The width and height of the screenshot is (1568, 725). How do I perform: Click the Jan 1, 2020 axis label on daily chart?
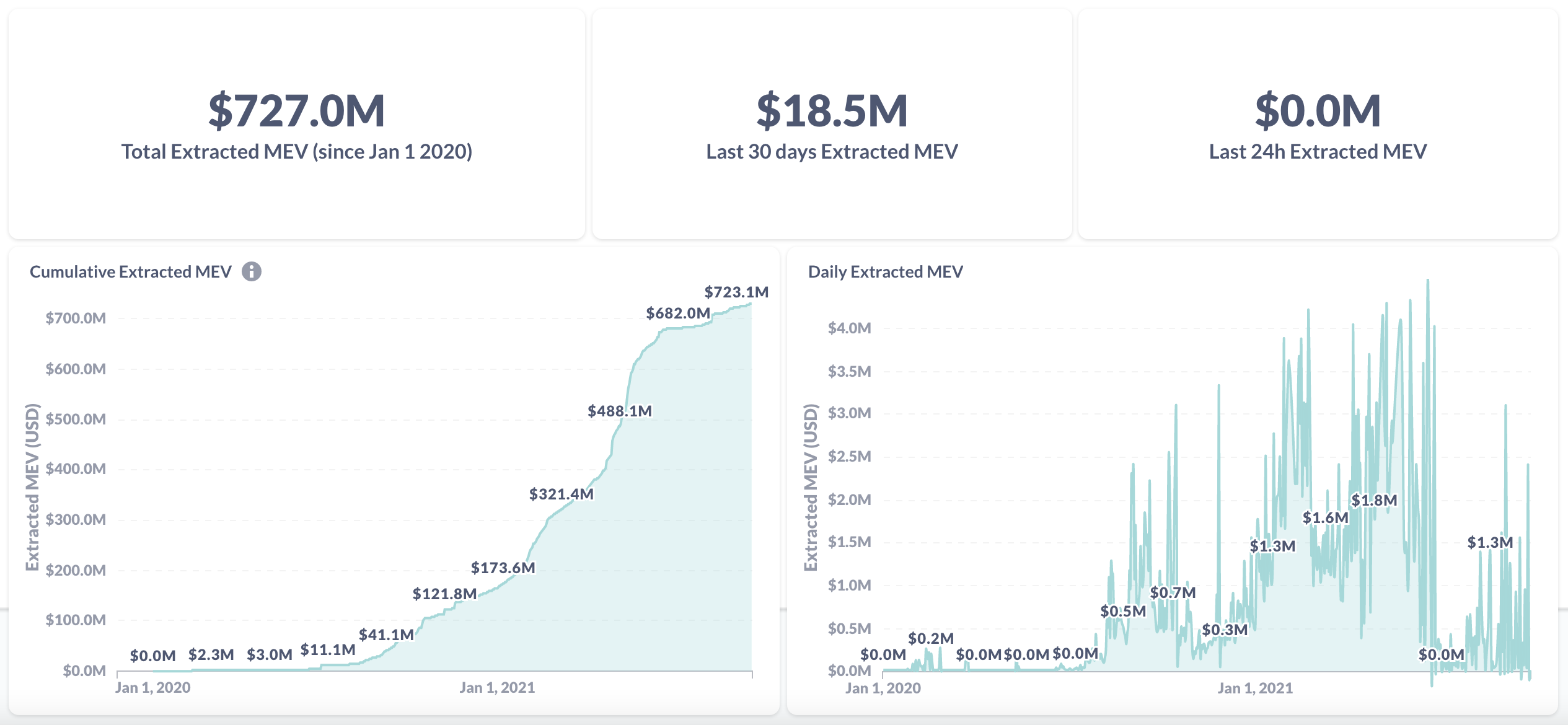pyautogui.click(x=882, y=687)
